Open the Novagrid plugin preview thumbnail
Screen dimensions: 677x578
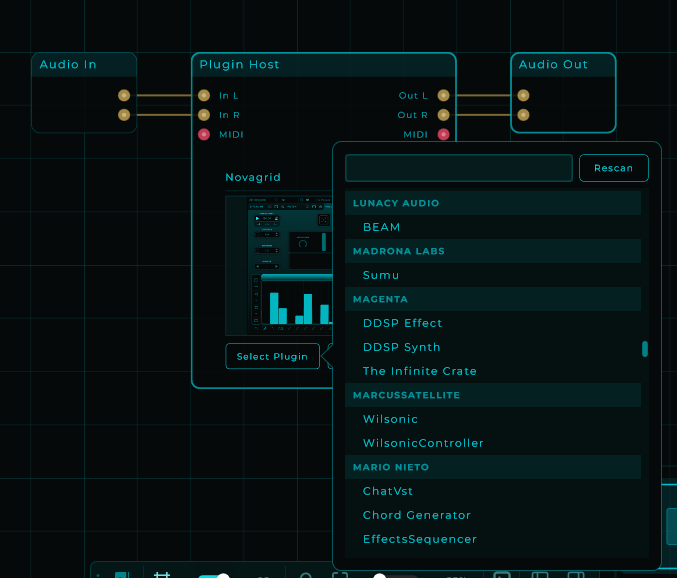[279, 265]
